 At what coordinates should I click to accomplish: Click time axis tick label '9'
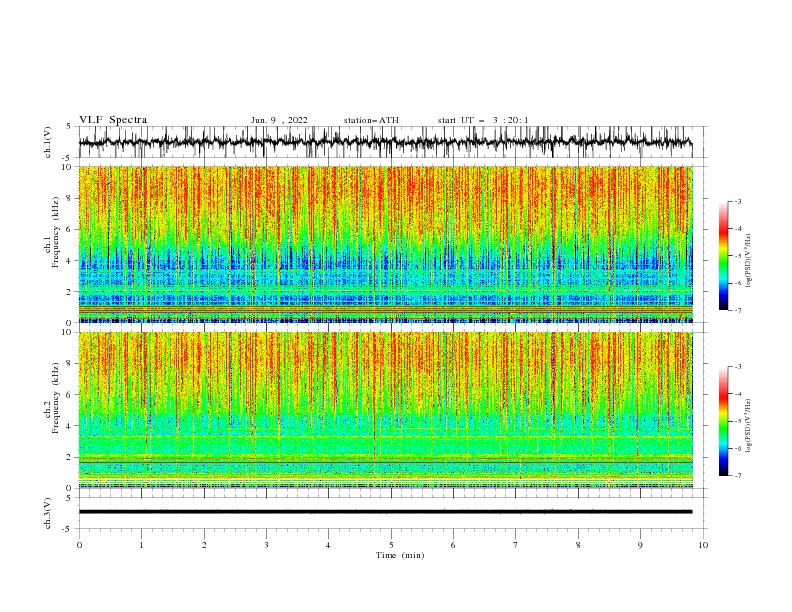click(640, 545)
